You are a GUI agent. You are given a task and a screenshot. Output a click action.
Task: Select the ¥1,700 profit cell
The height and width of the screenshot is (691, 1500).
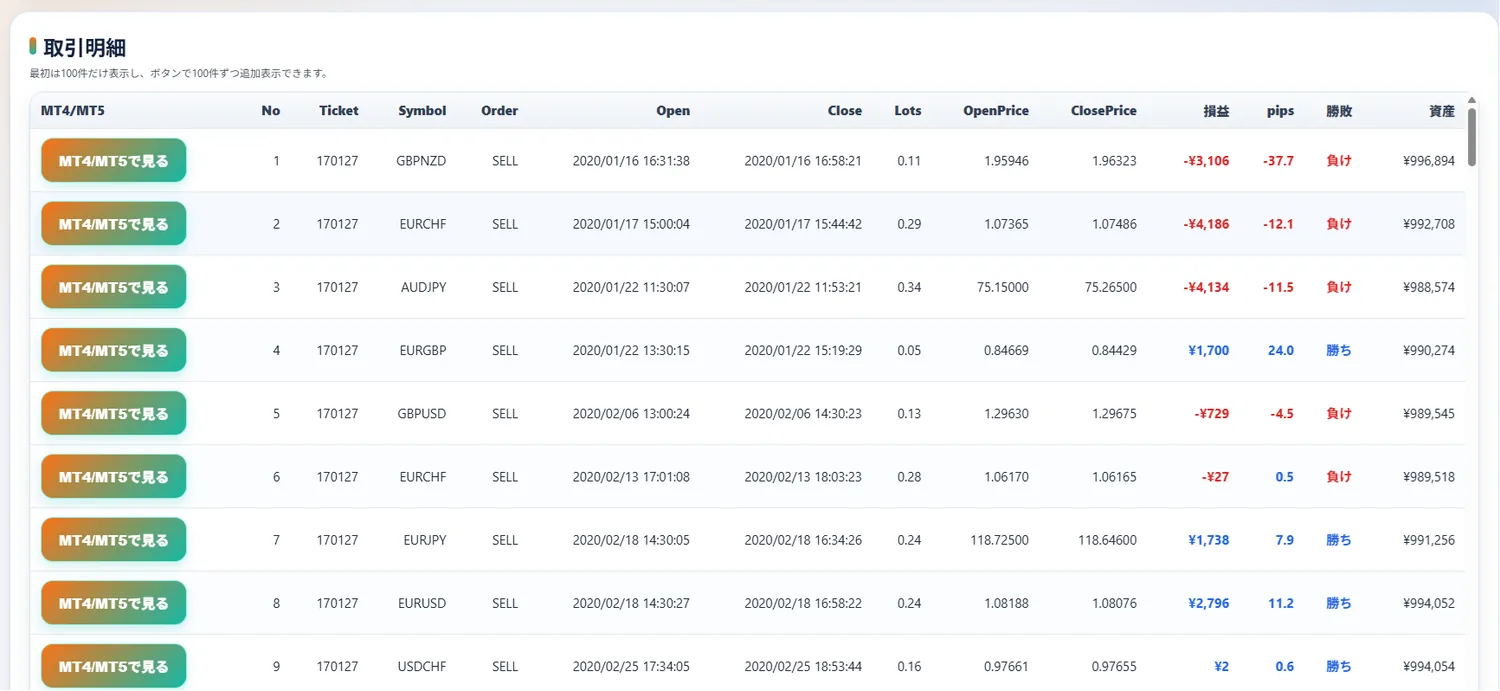pos(1208,351)
